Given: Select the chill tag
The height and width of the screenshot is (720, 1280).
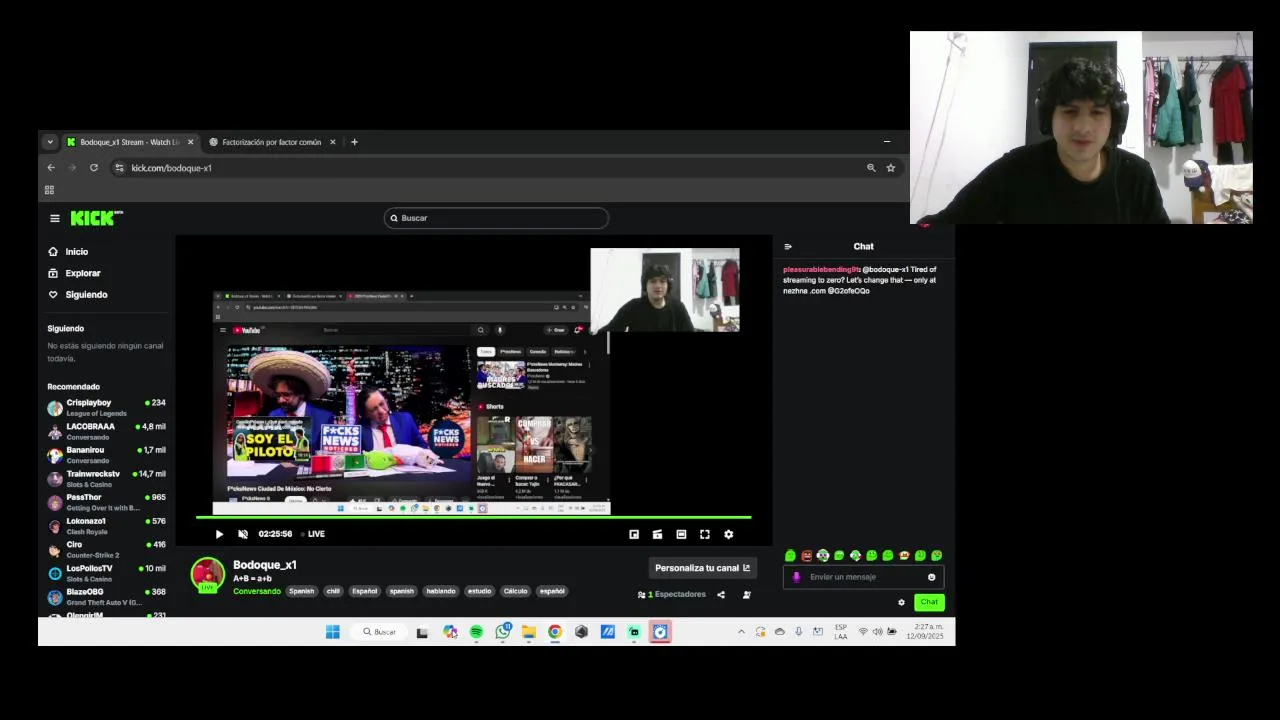Looking at the screenshot, I should click(x=333, y=591).
